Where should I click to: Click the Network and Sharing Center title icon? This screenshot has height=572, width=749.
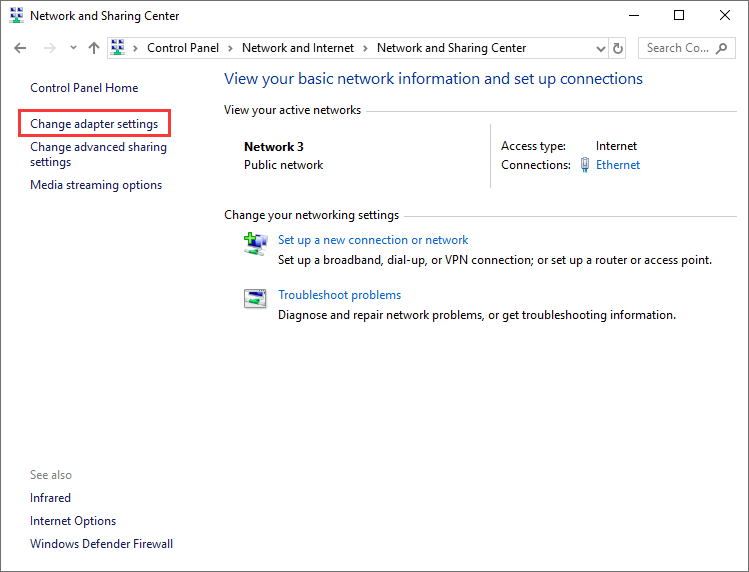16,15
